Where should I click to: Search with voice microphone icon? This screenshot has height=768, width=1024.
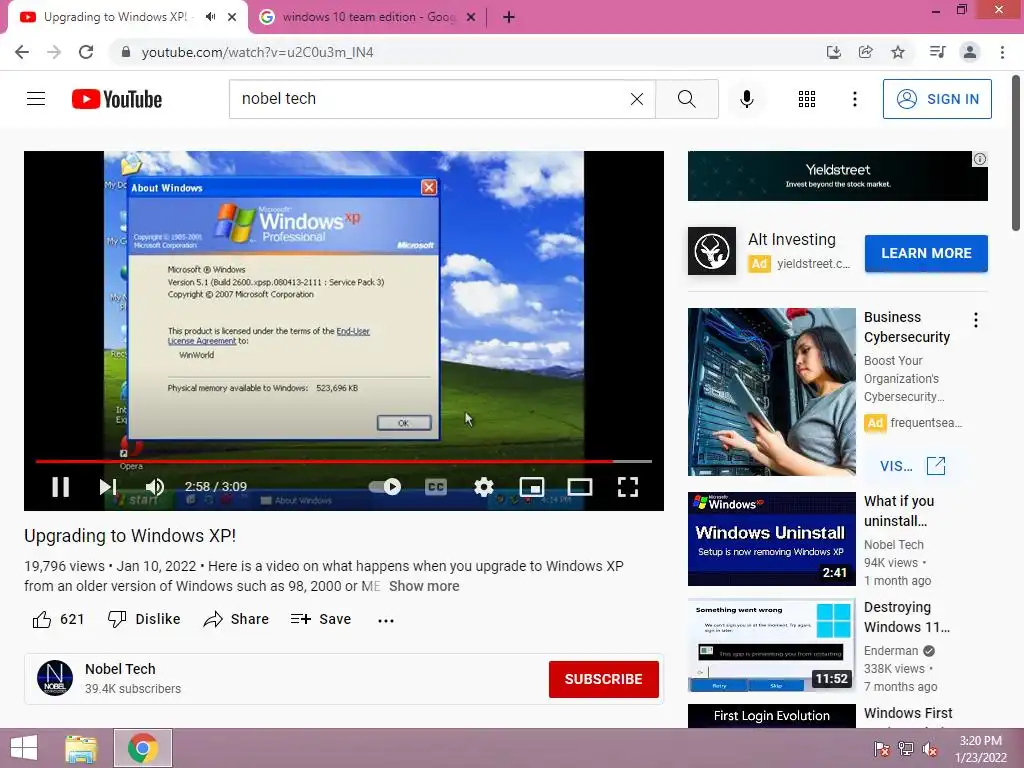click(x=747, y=99)
